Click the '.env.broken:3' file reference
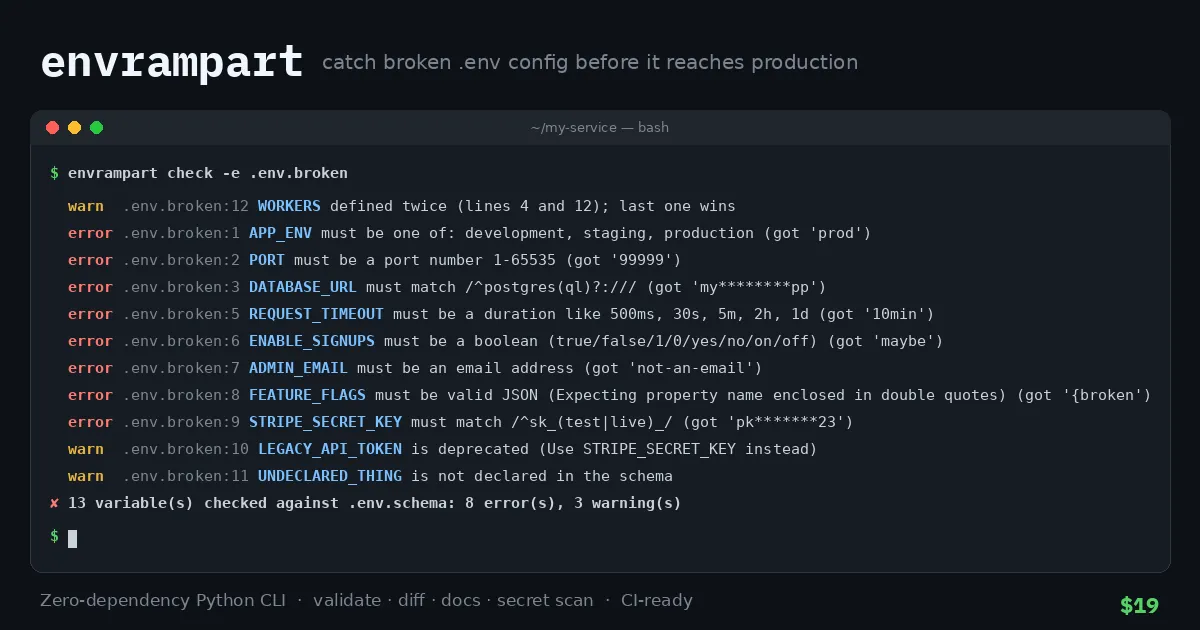 point(181,287)
